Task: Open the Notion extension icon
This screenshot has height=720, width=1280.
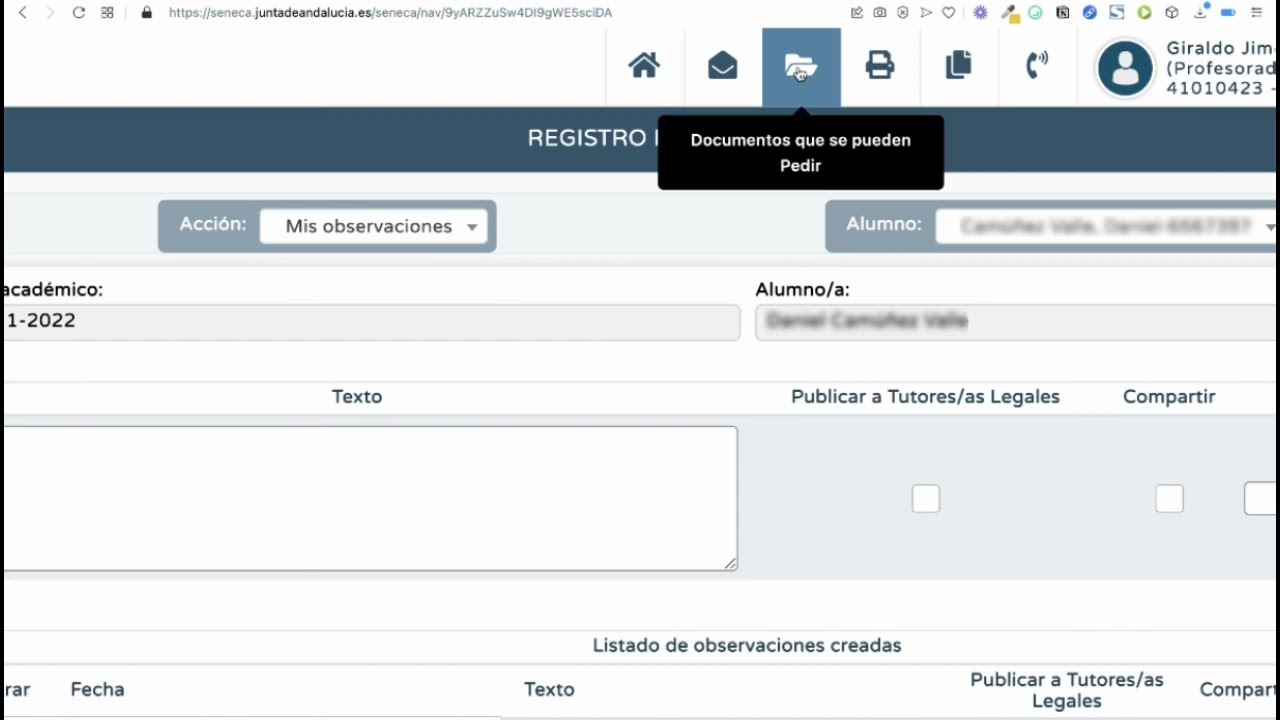Action: pos(1063,13)
